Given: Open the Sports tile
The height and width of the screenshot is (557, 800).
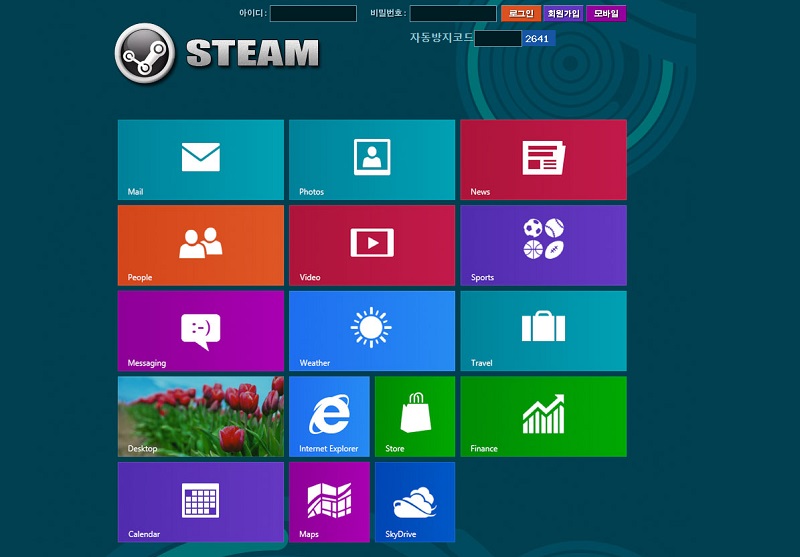Looking at the screenshot, I should 543,245.
